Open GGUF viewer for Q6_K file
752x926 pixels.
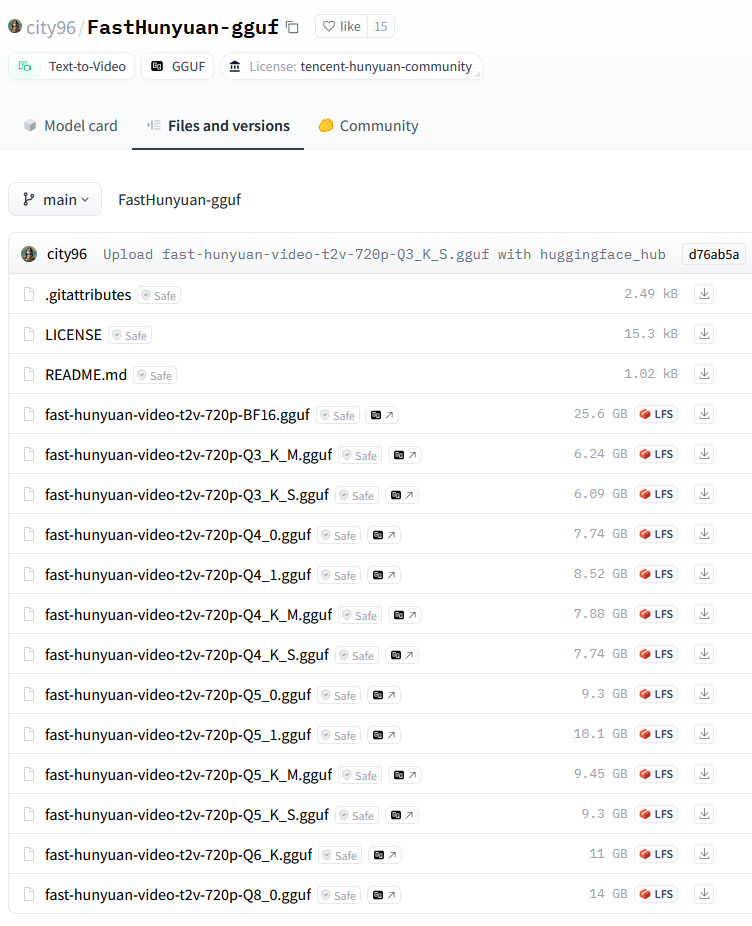pos(385,855)
